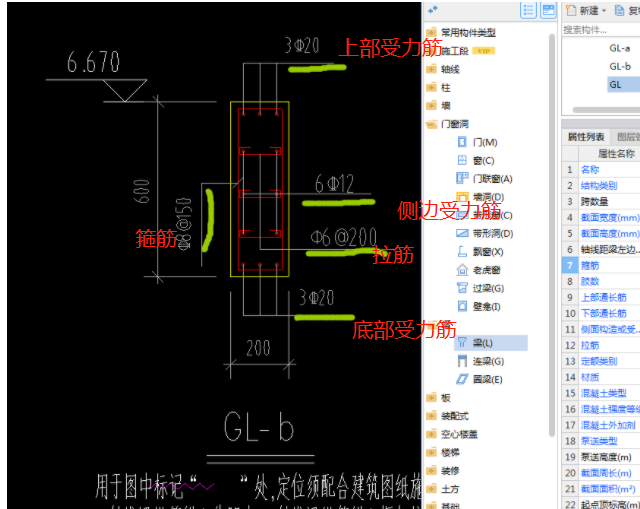Image resolution: width=640 pixels, height=509 pixels.
Task: Open the 新建 dropdown arrow
Action: [x=604, y=11]
